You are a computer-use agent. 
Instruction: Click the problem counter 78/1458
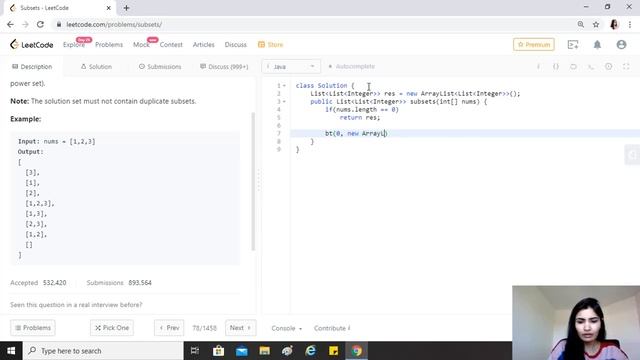(x=204, y=328)
